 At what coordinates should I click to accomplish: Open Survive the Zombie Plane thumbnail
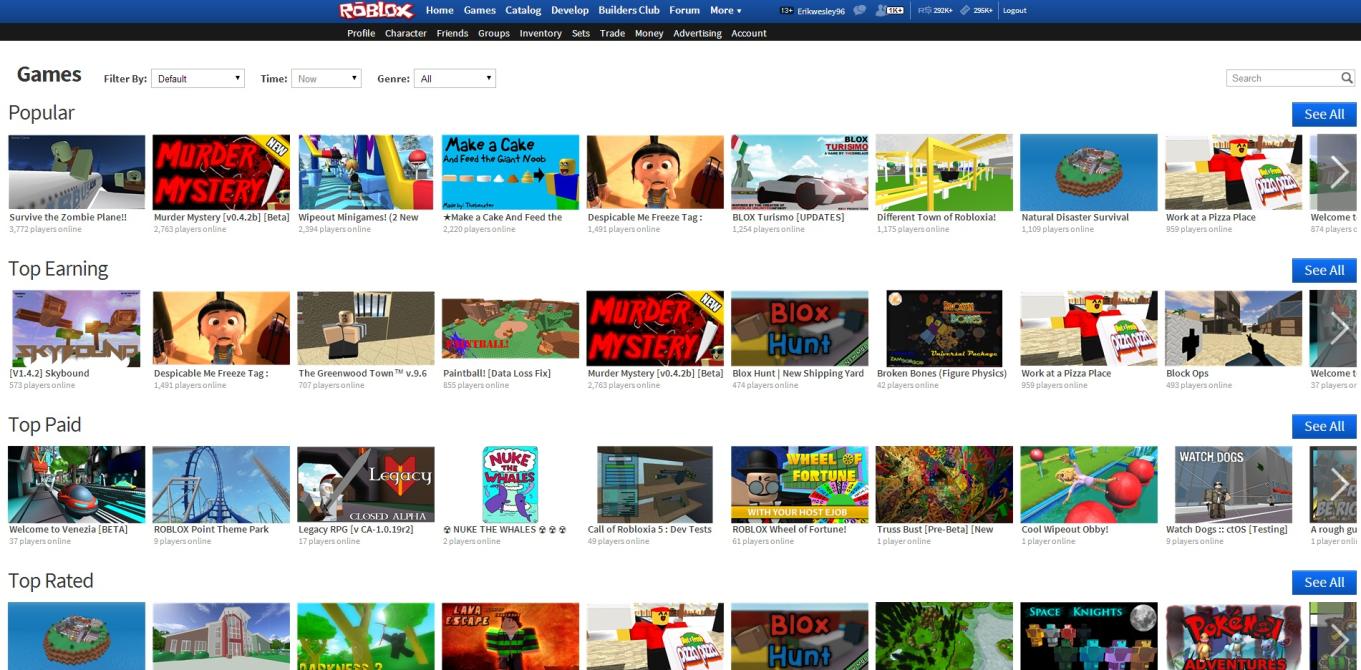[77, 172]
